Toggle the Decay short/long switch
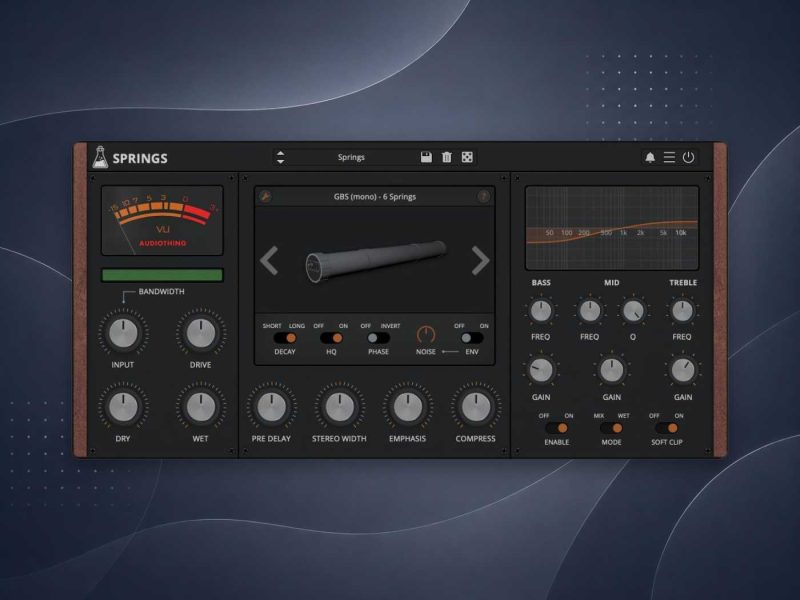 tap(285, 338)
